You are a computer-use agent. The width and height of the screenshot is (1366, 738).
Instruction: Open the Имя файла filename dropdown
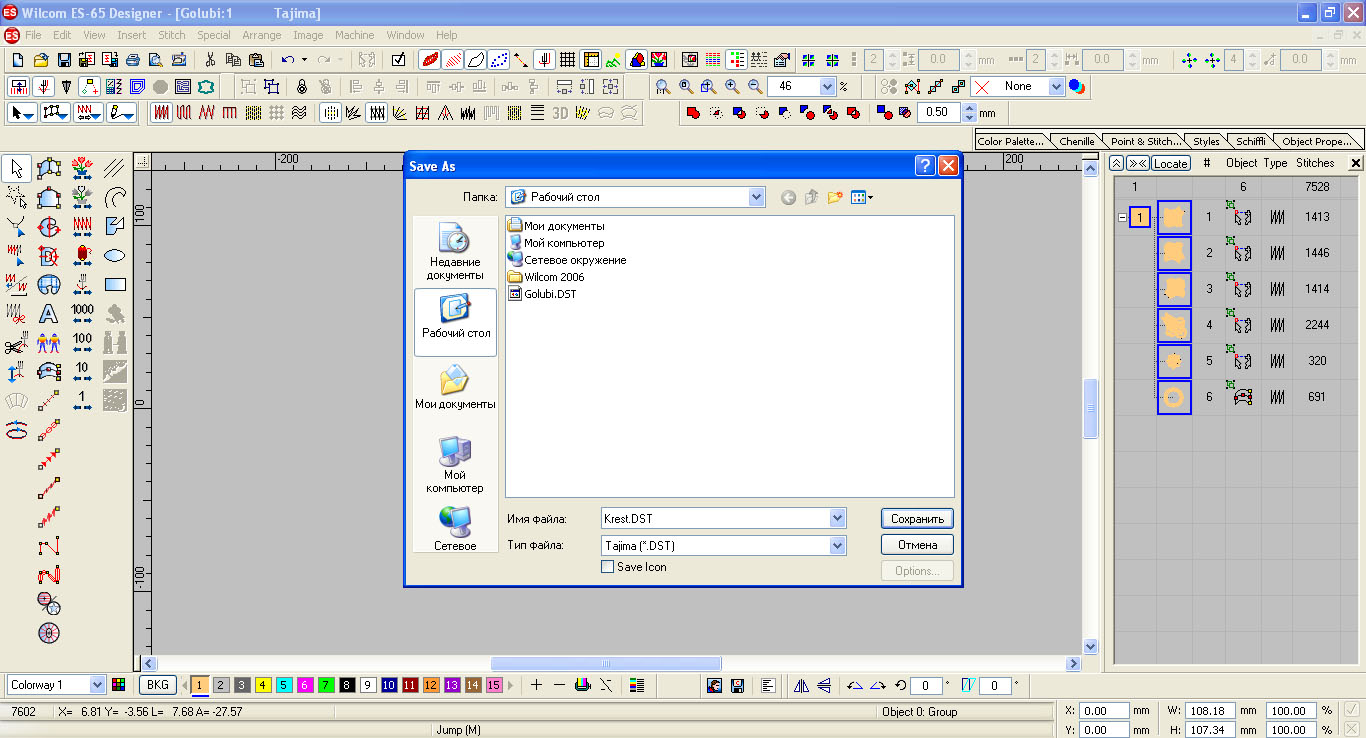837,518
